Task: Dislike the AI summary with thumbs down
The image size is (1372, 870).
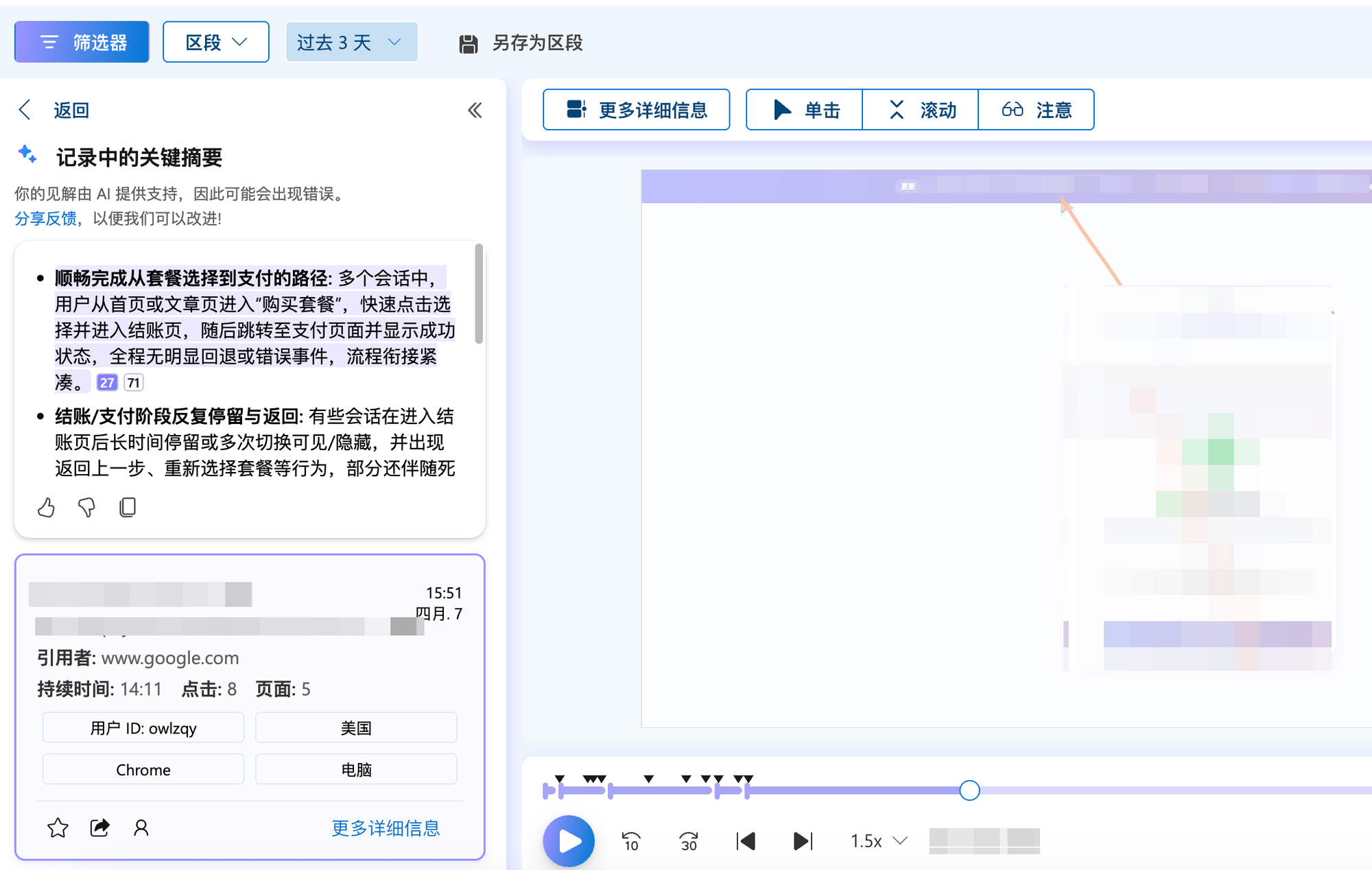Action: click(x=86, y=508)
